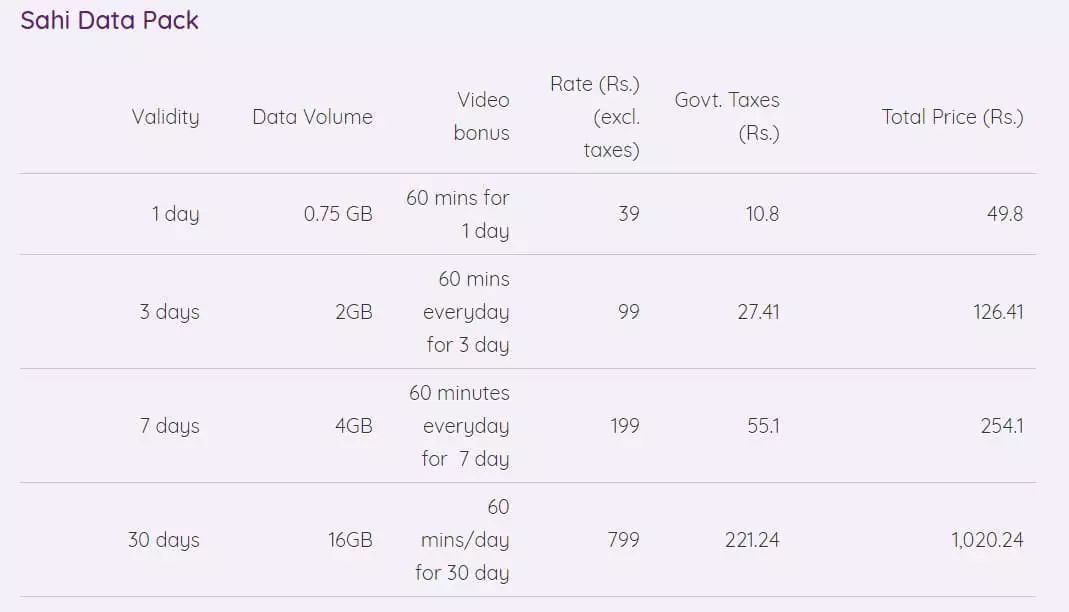
Task: Select the 254.1 total price cell
Action: [1001, 426]
